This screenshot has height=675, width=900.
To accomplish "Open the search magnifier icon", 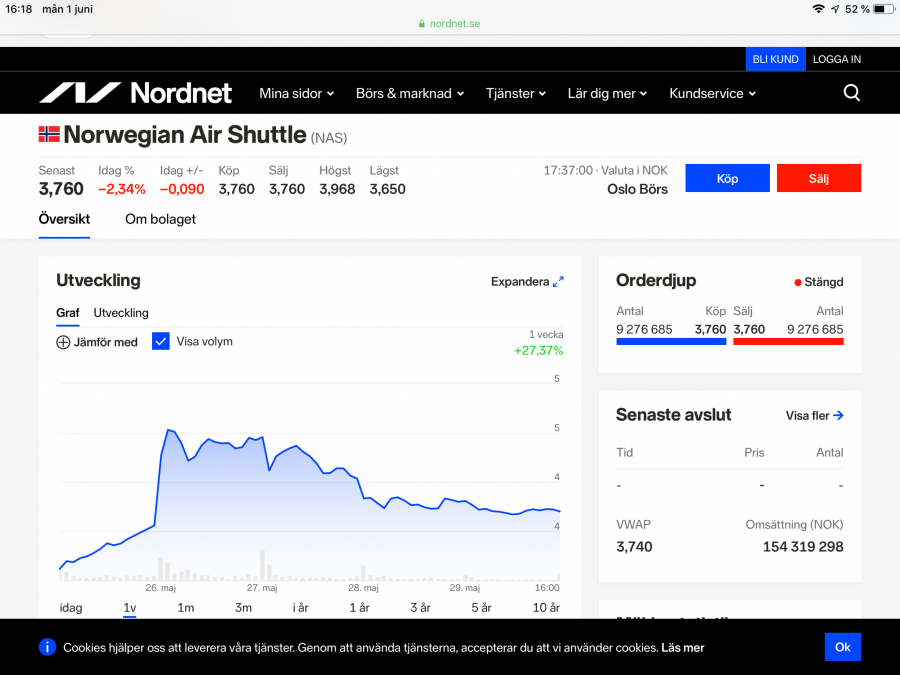I will click(x=851, y=93).
